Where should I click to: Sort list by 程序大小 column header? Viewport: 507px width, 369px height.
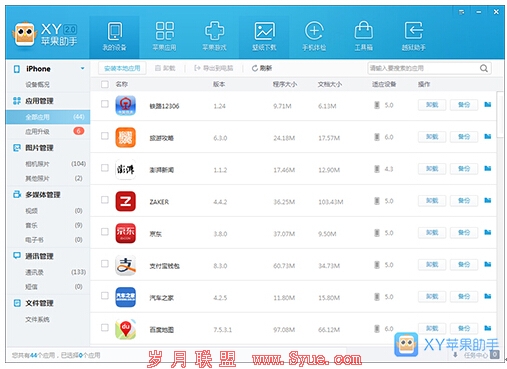(285, 84)
